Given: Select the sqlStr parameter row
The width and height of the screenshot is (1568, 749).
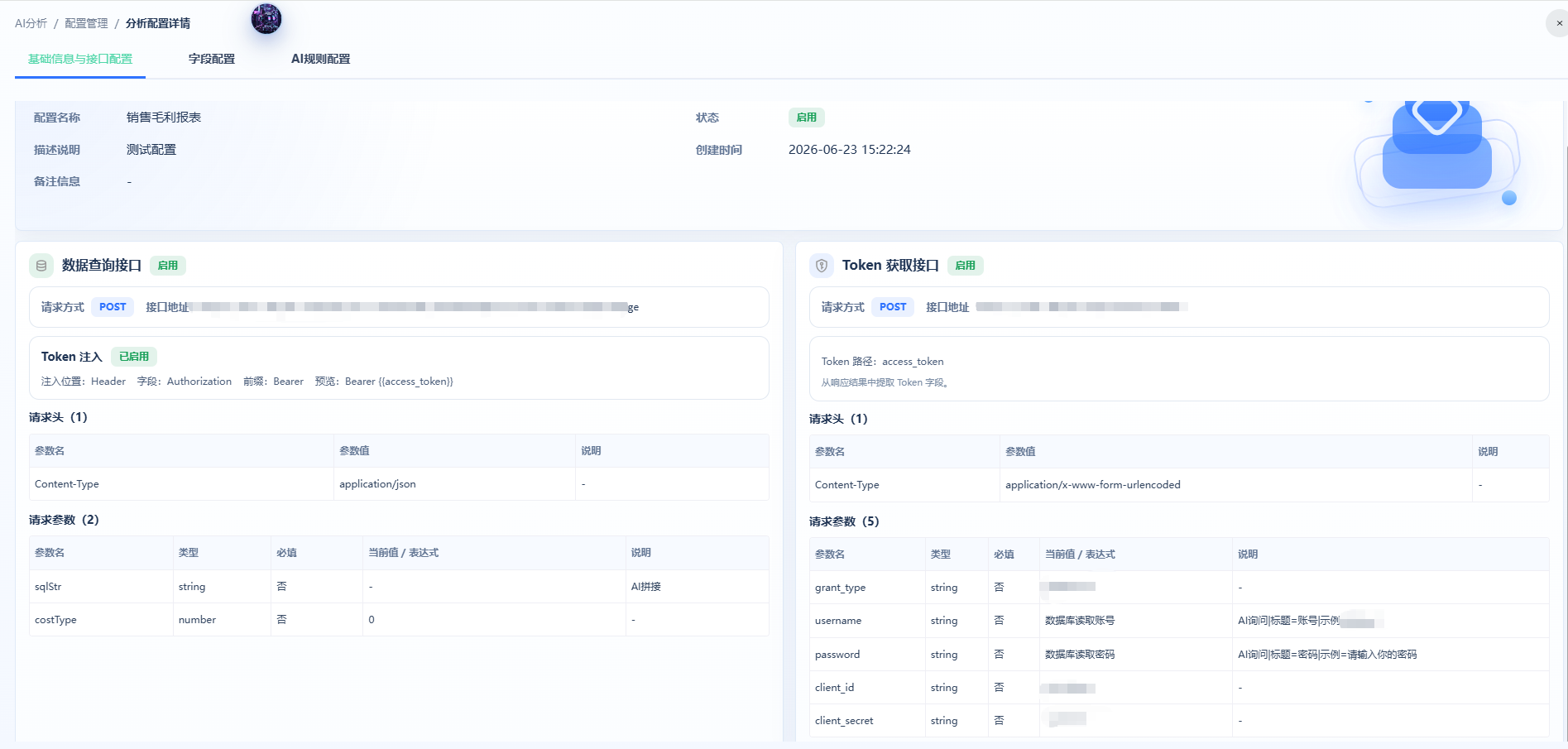Looking at the screenshot, I should click(x=399, y=587).
